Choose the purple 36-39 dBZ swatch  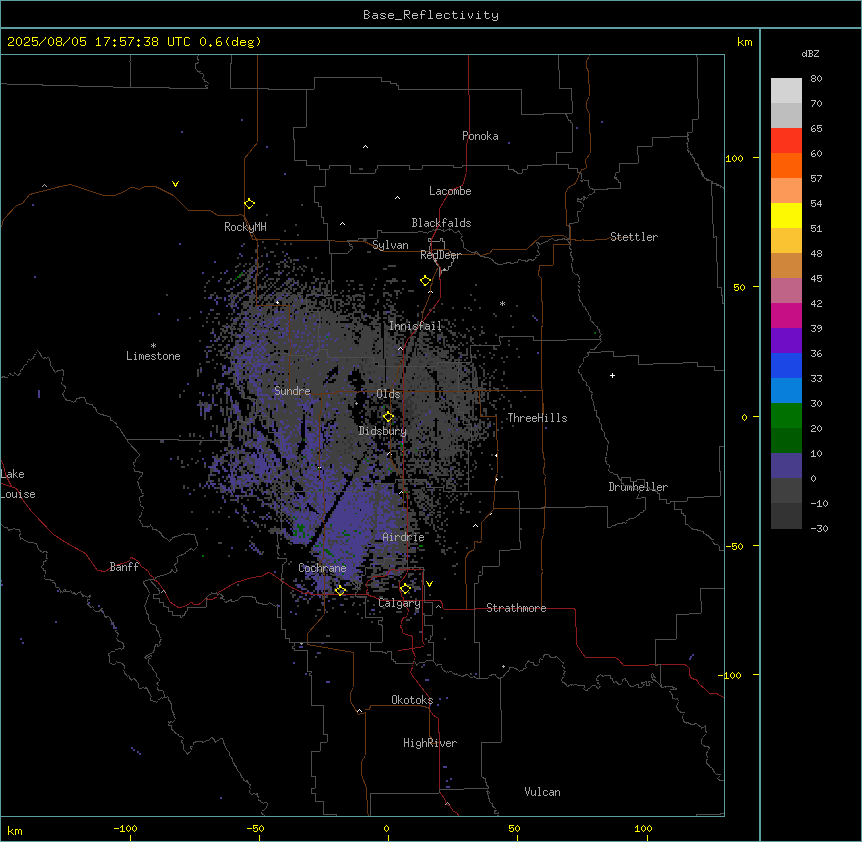pyautogui.click(x=786, y=341)
